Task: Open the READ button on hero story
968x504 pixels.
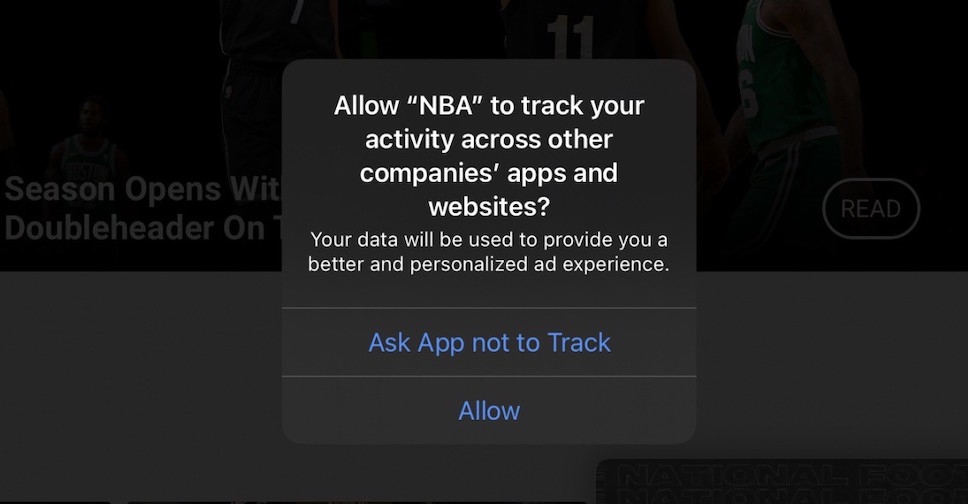Action: coord(871,209)
